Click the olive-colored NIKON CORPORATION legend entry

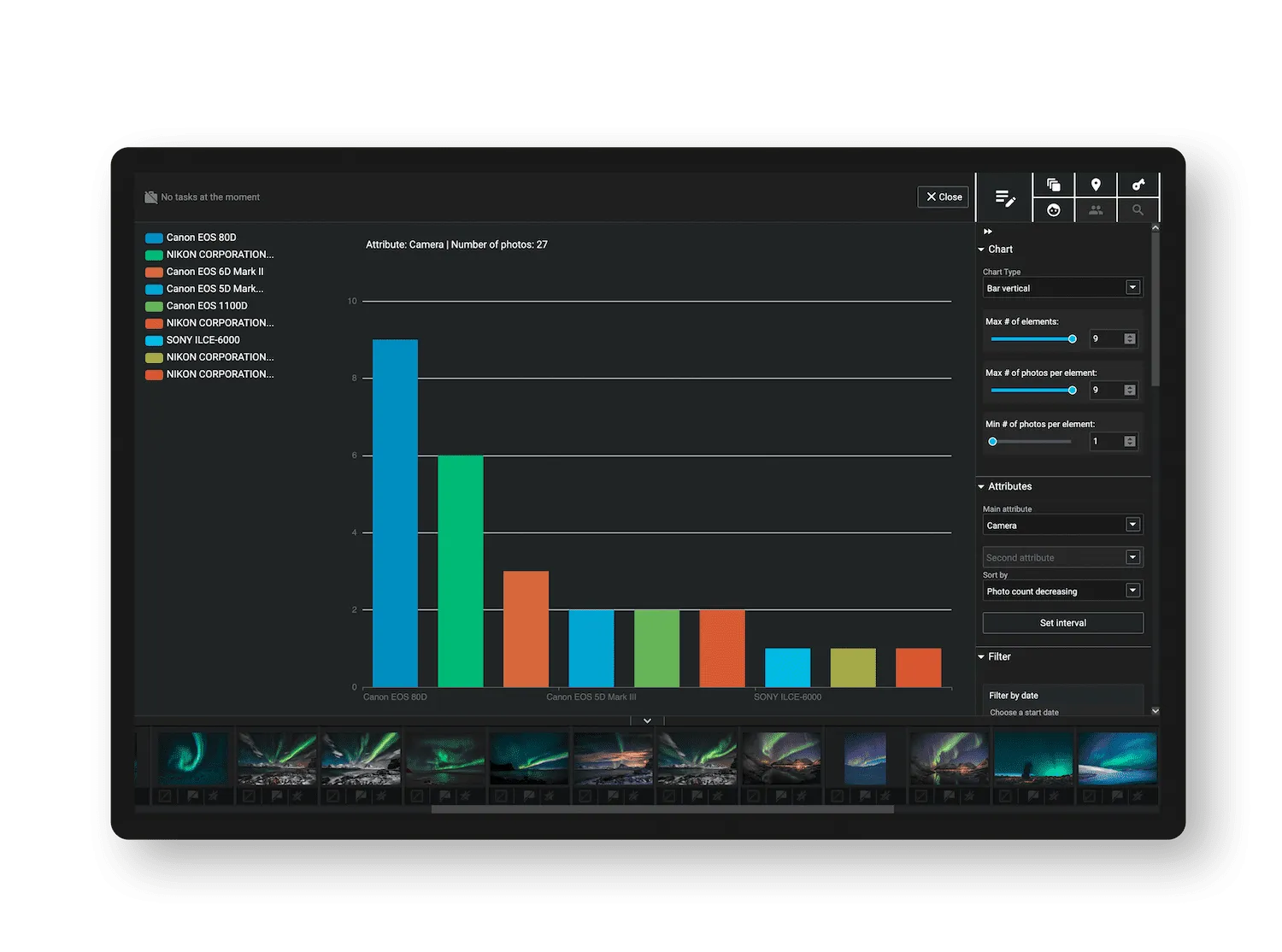(x=209, y=357)
